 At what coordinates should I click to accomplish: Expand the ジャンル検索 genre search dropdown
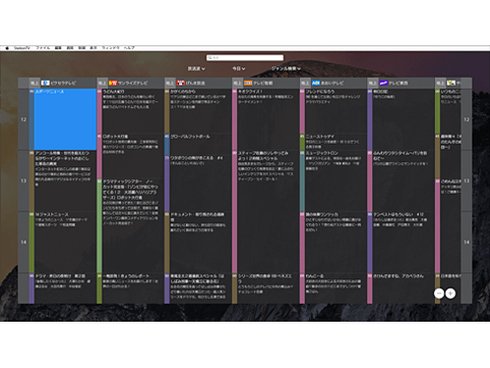[286, 69]
